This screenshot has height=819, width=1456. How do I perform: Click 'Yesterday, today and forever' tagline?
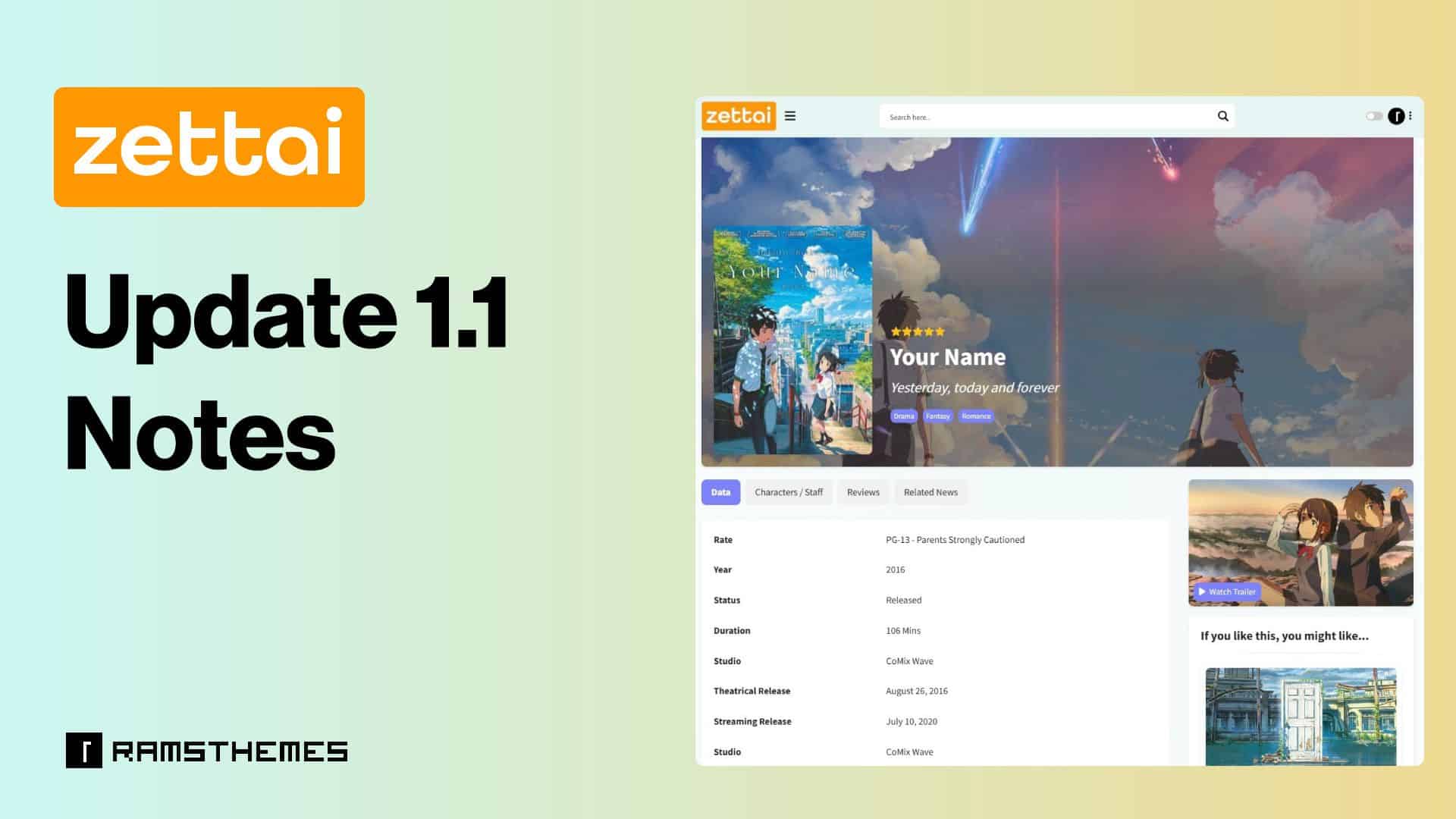pyautogui.click(x=974, y=388)
